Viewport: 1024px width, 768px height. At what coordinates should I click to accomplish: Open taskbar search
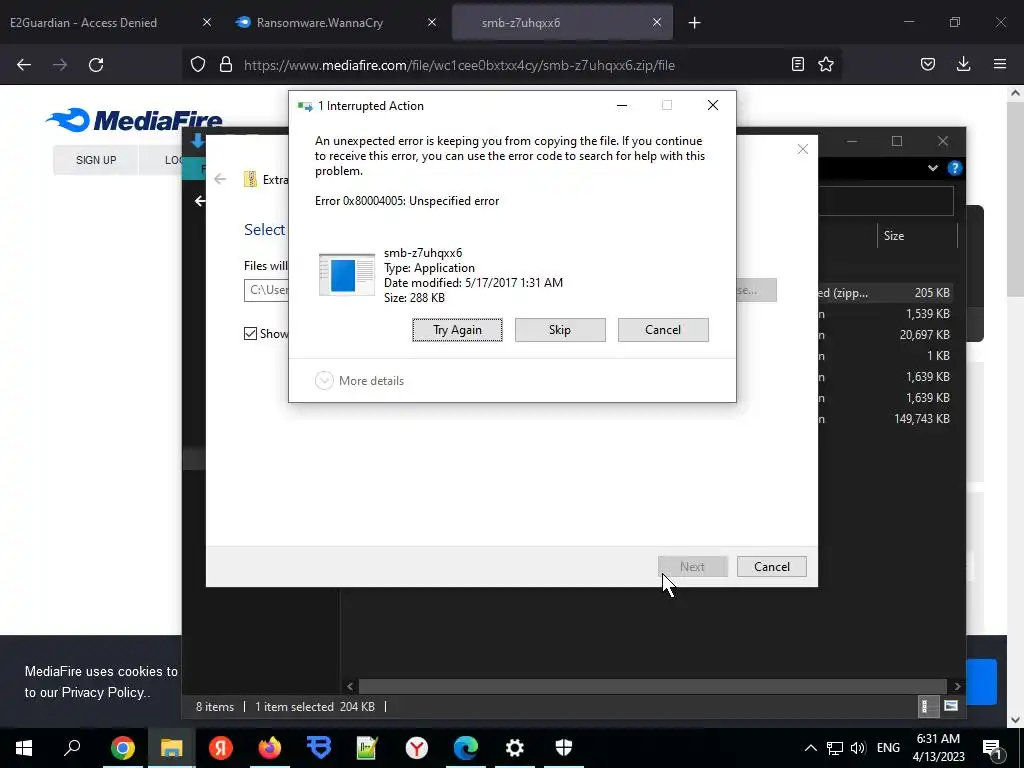pos(72,748)
